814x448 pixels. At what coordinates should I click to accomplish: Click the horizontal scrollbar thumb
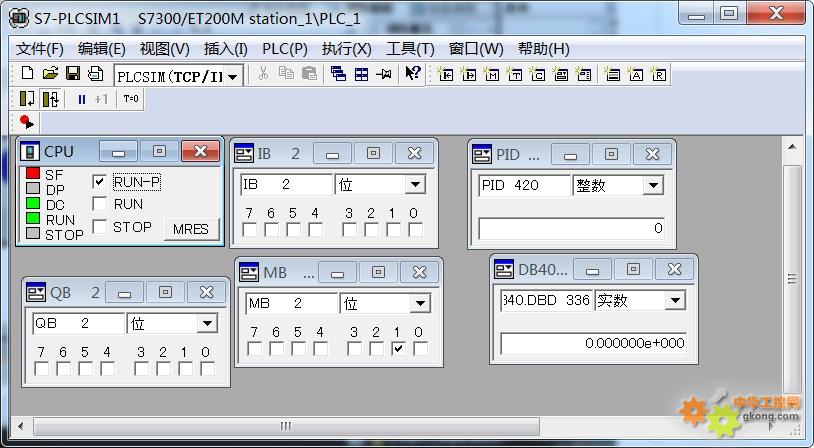(x=286, y=426)
